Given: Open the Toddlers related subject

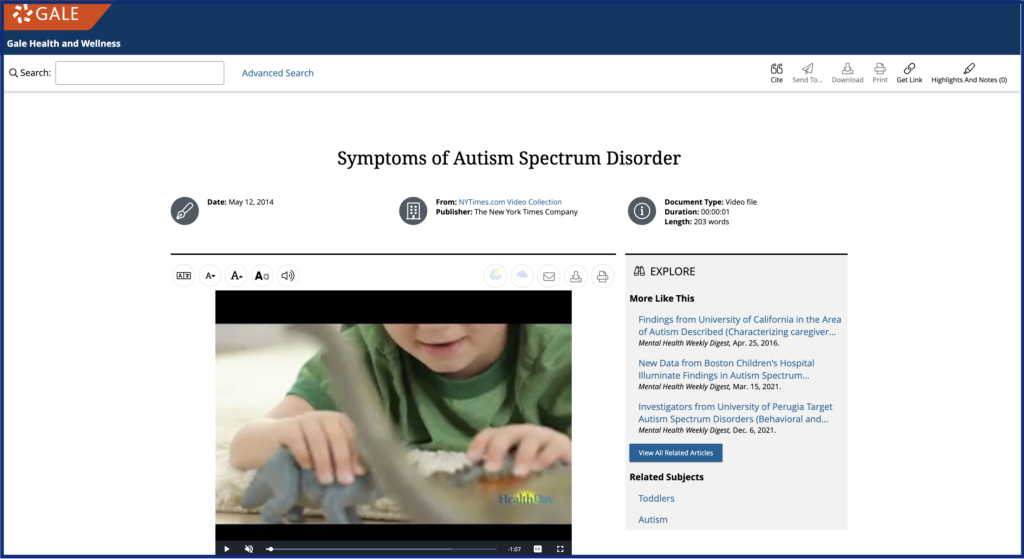Looking at the screenshot, I should [x=656, y=498].
